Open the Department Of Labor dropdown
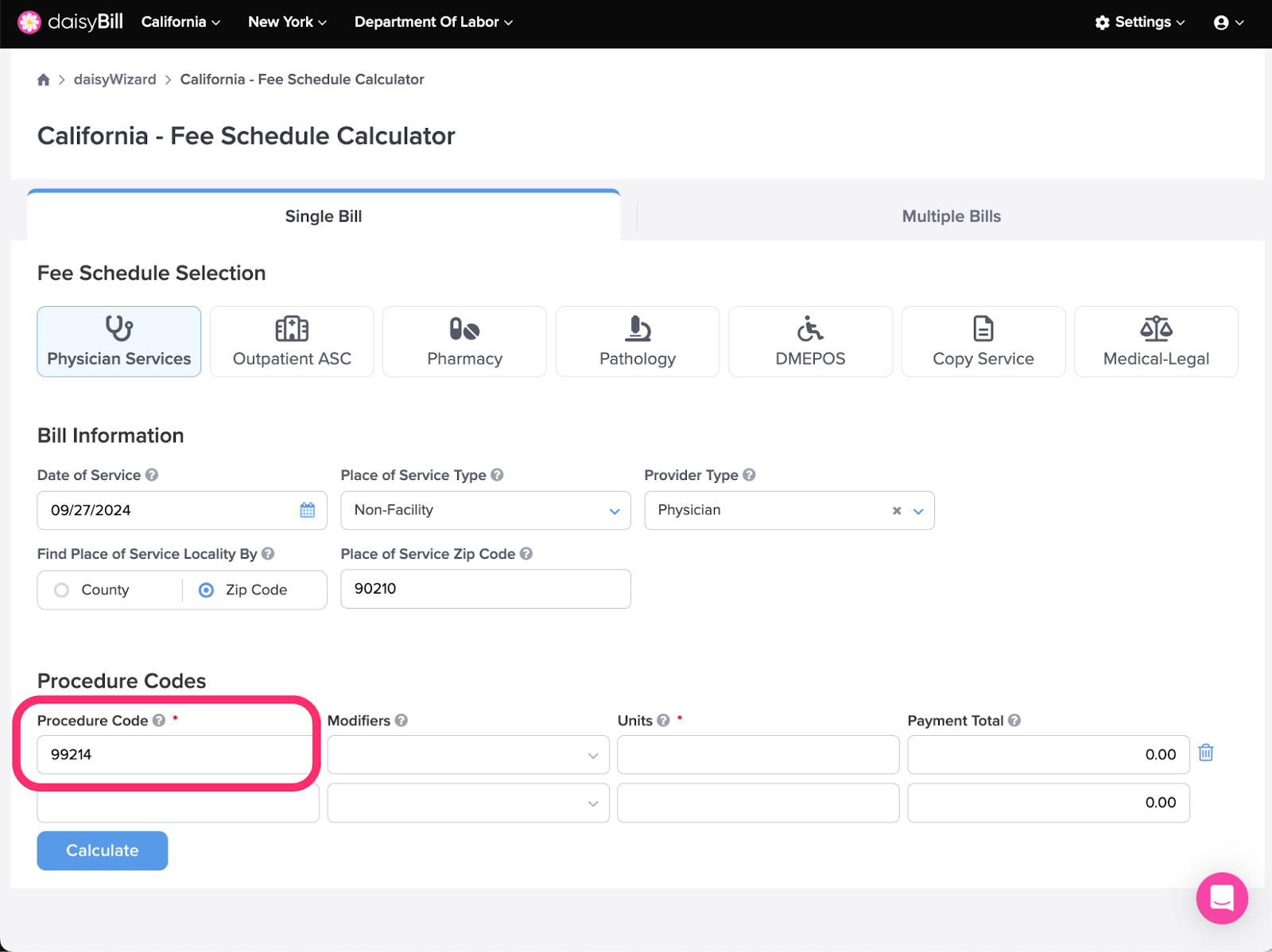Screen dimensions: 1272x952 click(x=433, y=22)
